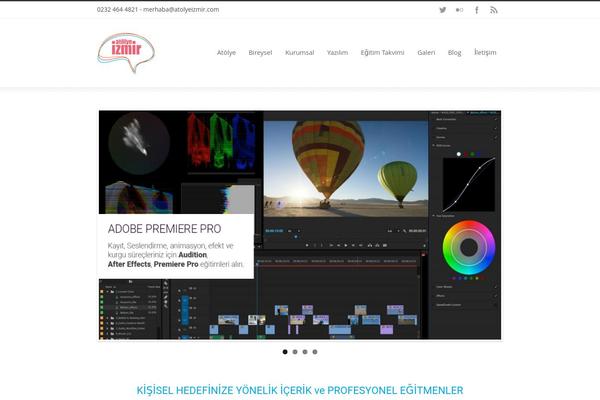Image resolution: width=600 pixels, height=400 pixels.
Task: Click the phone number 0232 464 4821
Action: pyautogui.click(x=117, y=10)
